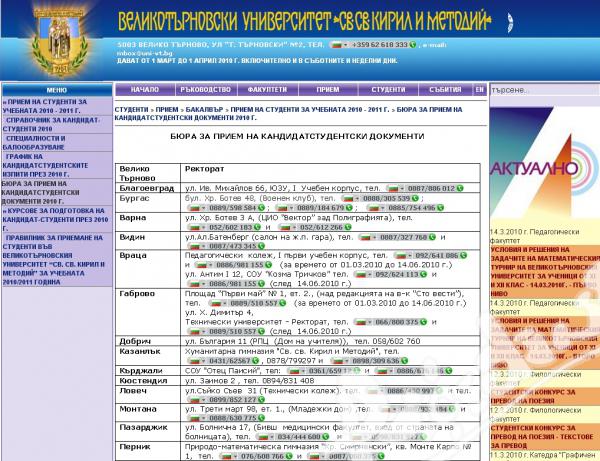Switch the site language with the EN tab
The width and height of the screenshot is (600, 461).
tap(480, 90)
